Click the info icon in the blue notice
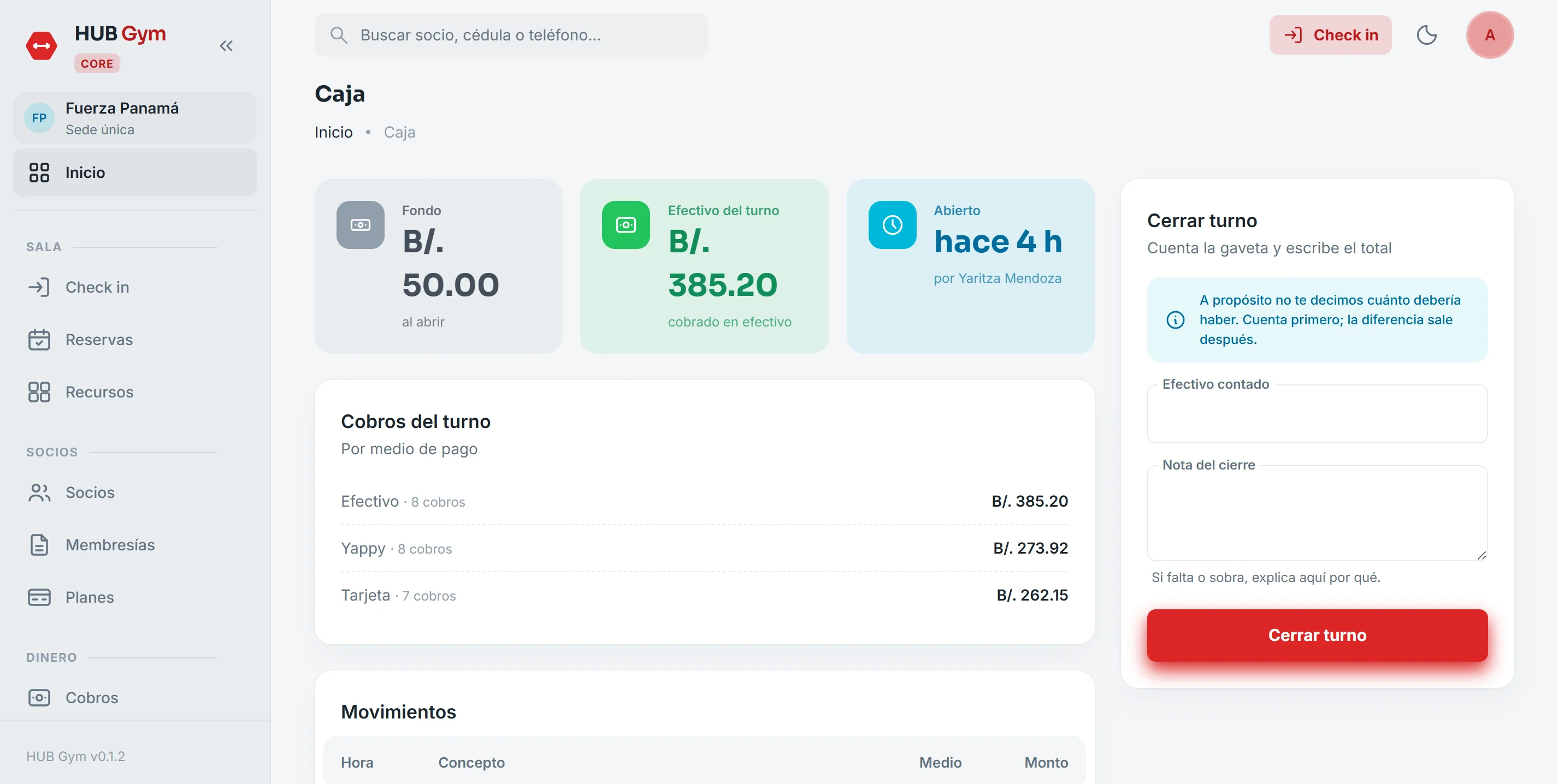 [x=1175, y=320]
